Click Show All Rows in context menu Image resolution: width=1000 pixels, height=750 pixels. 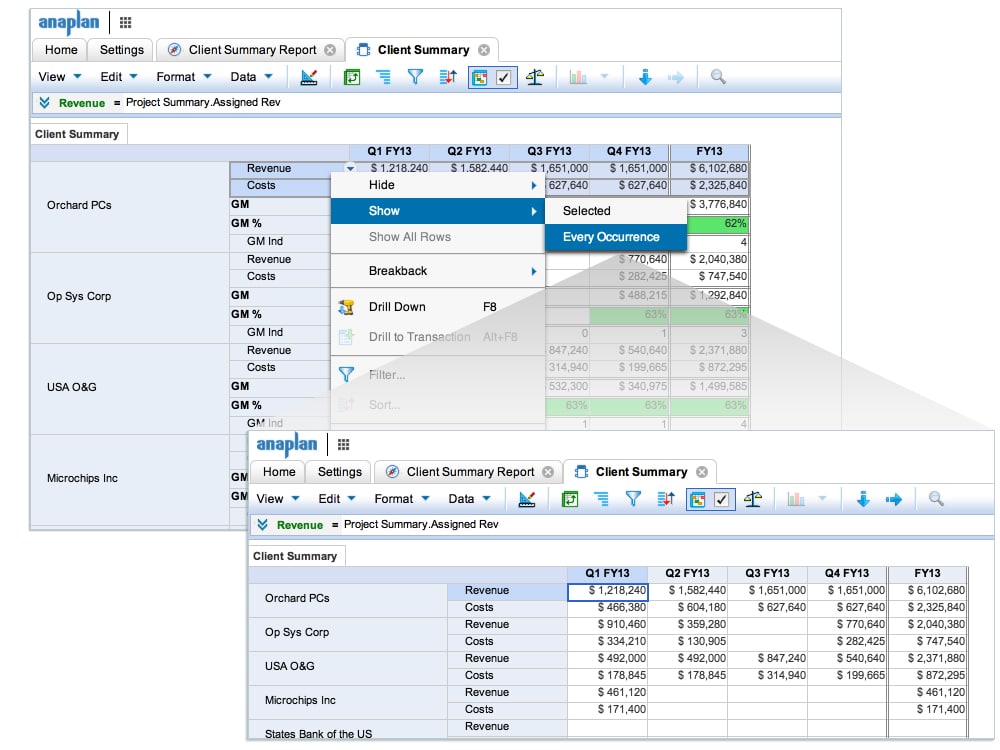pos(438,237)
